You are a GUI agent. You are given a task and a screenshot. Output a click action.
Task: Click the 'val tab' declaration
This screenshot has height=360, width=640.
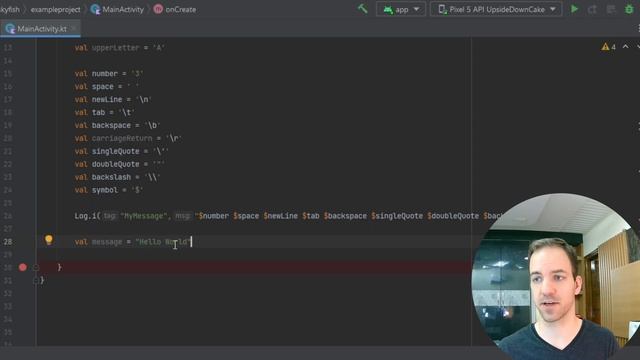(104, 113)
